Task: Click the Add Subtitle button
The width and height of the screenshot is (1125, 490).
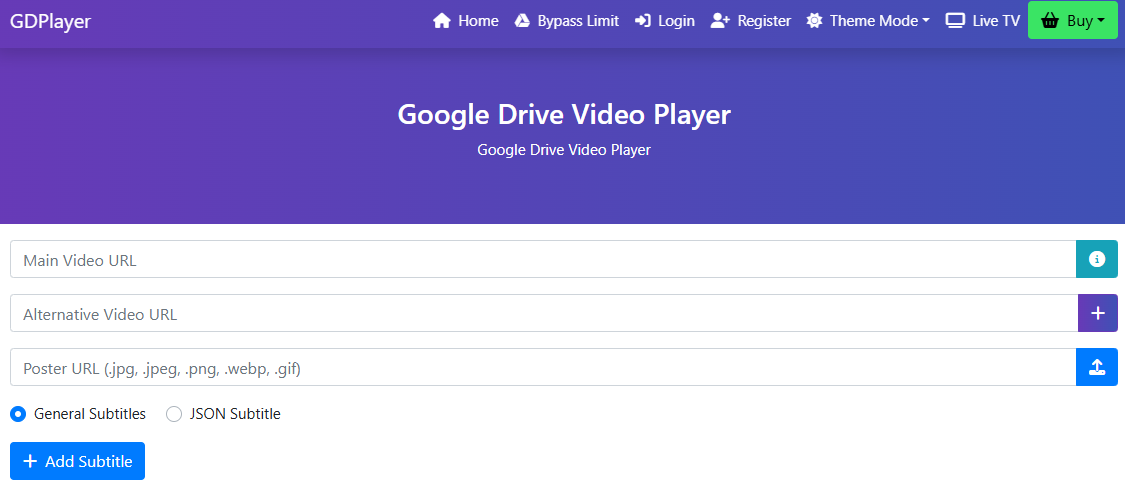Action: click(x=78, y=461)
